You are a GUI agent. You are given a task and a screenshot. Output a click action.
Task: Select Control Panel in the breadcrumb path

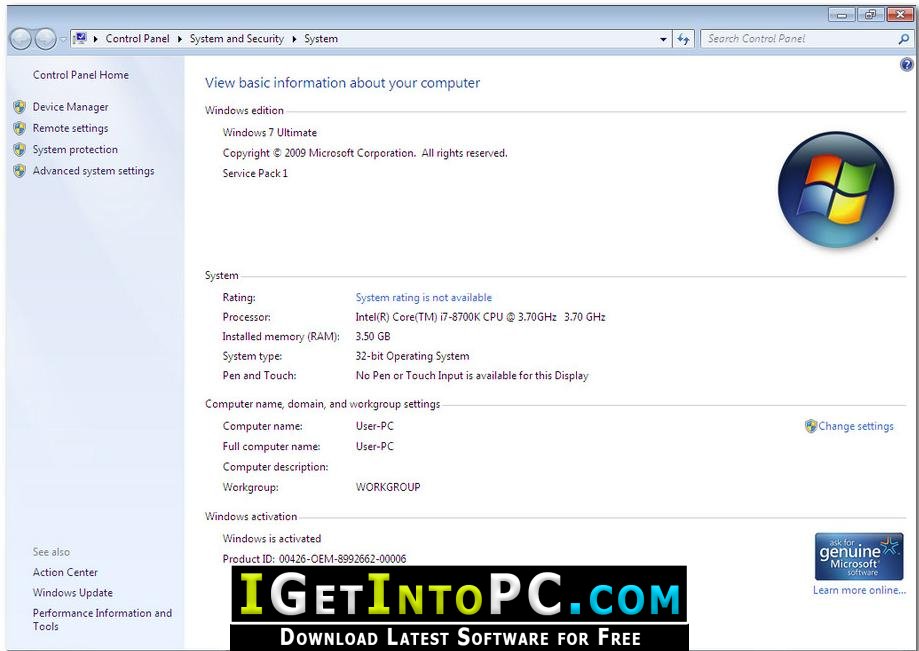[x=137, y=39]
